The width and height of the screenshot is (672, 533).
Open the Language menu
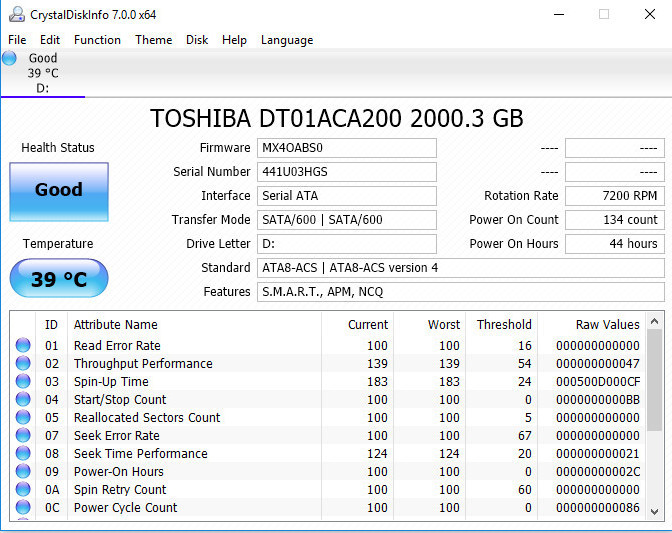pos(287,40)
